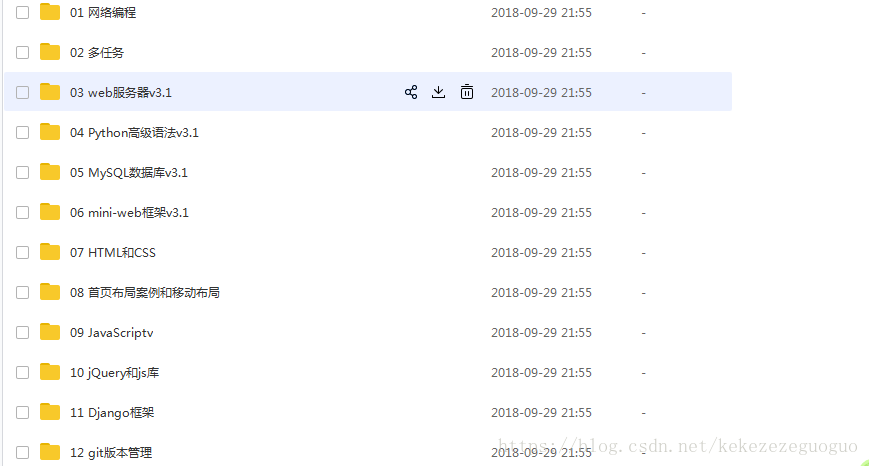Select checkbox beside 04 Python高级语法v3.1
The image size is (869, 466).
click(x=22, y=132)
